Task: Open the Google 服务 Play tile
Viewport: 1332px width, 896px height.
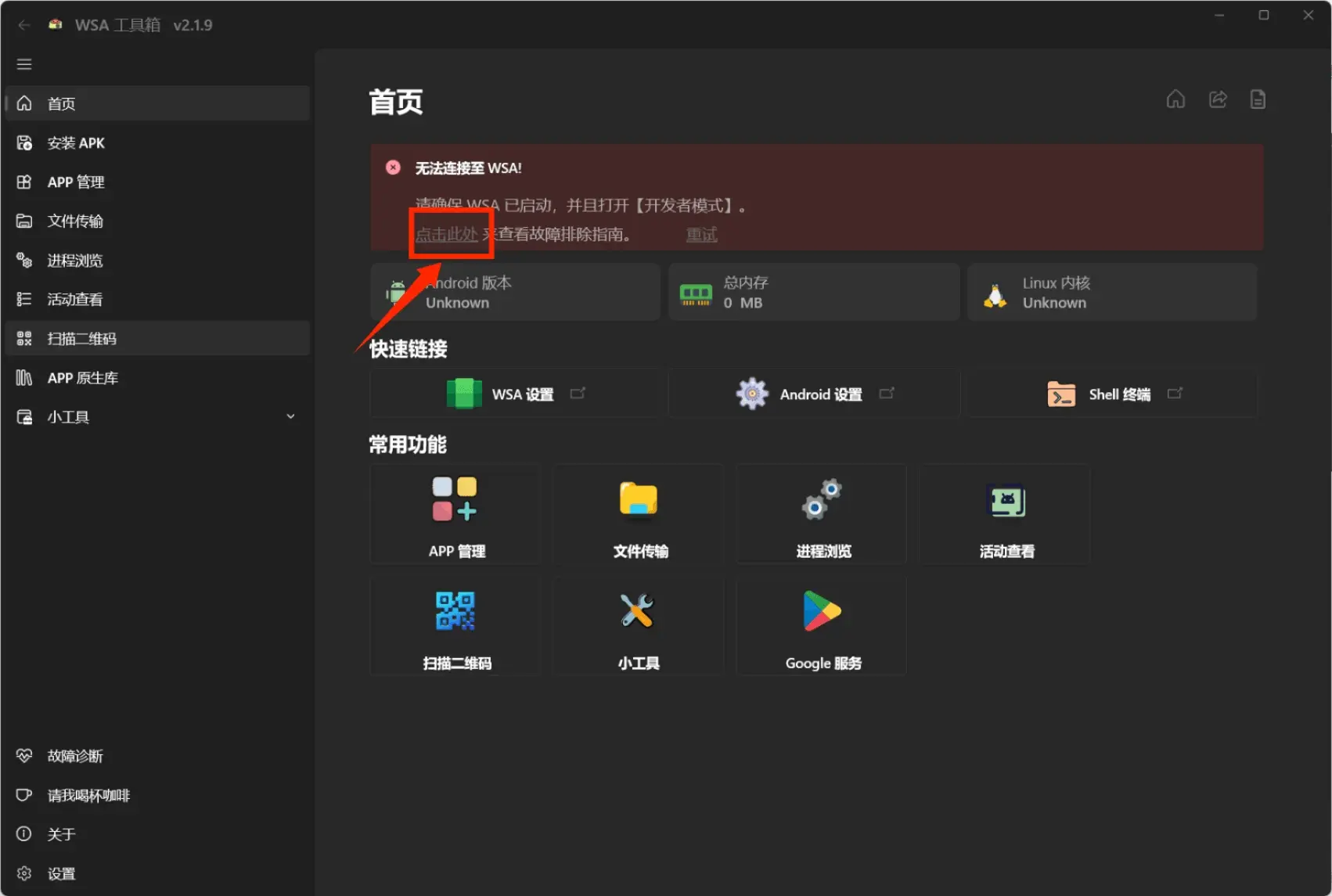Action: 822,626
